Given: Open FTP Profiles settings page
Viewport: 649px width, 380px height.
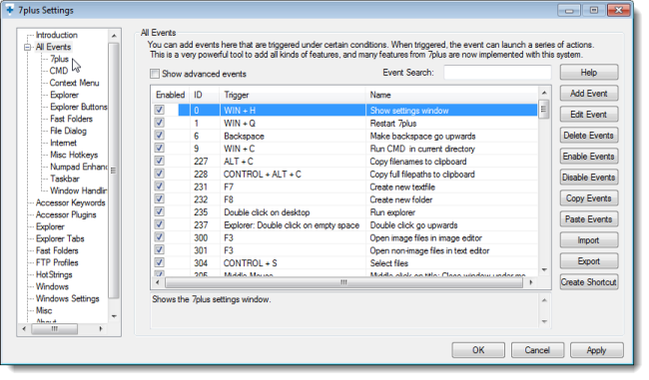Looking at the screenshot, I should tap(57, 263).
